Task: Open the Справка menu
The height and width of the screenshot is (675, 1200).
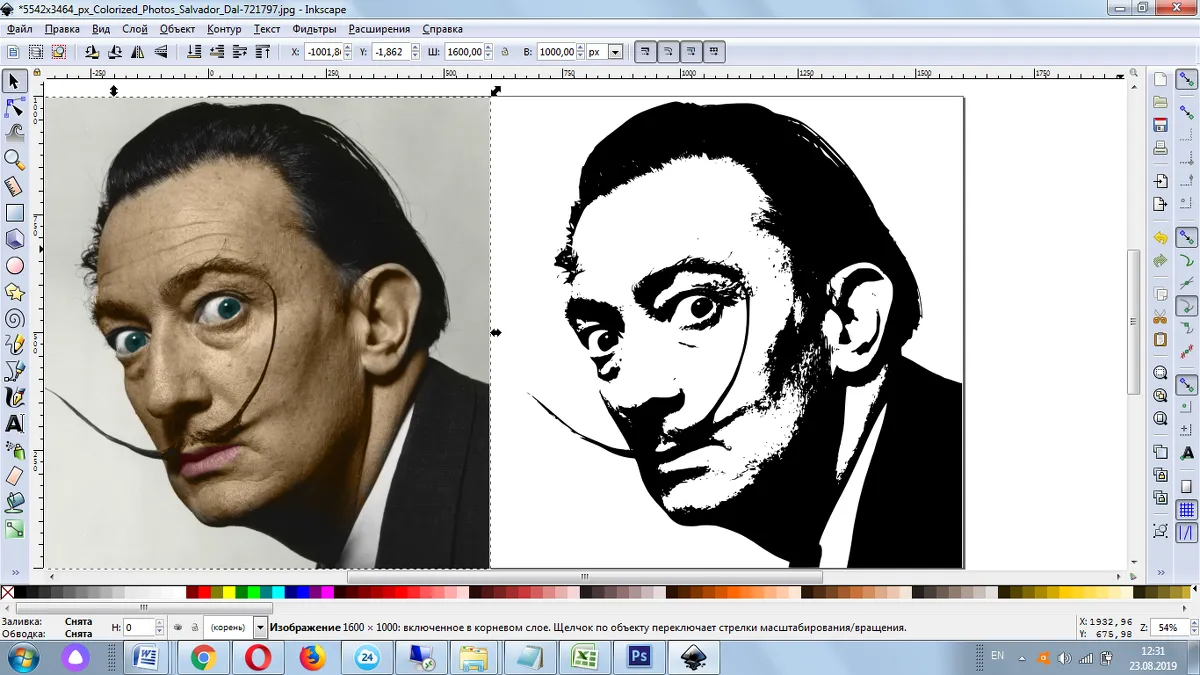Action: point(442,29)
